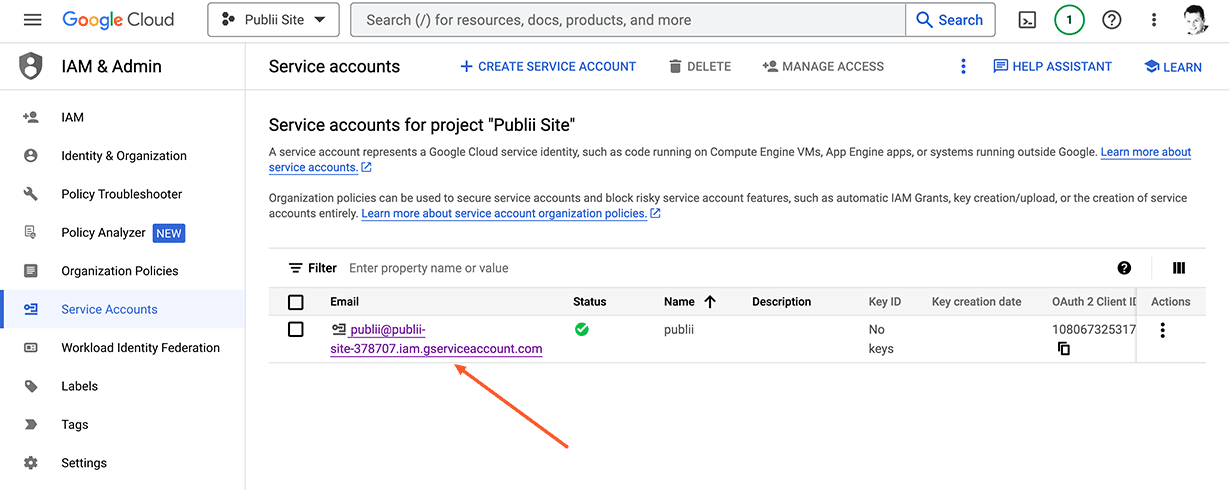
Task: Select all service accounts checkbox in header
Action: pos(296,302)
